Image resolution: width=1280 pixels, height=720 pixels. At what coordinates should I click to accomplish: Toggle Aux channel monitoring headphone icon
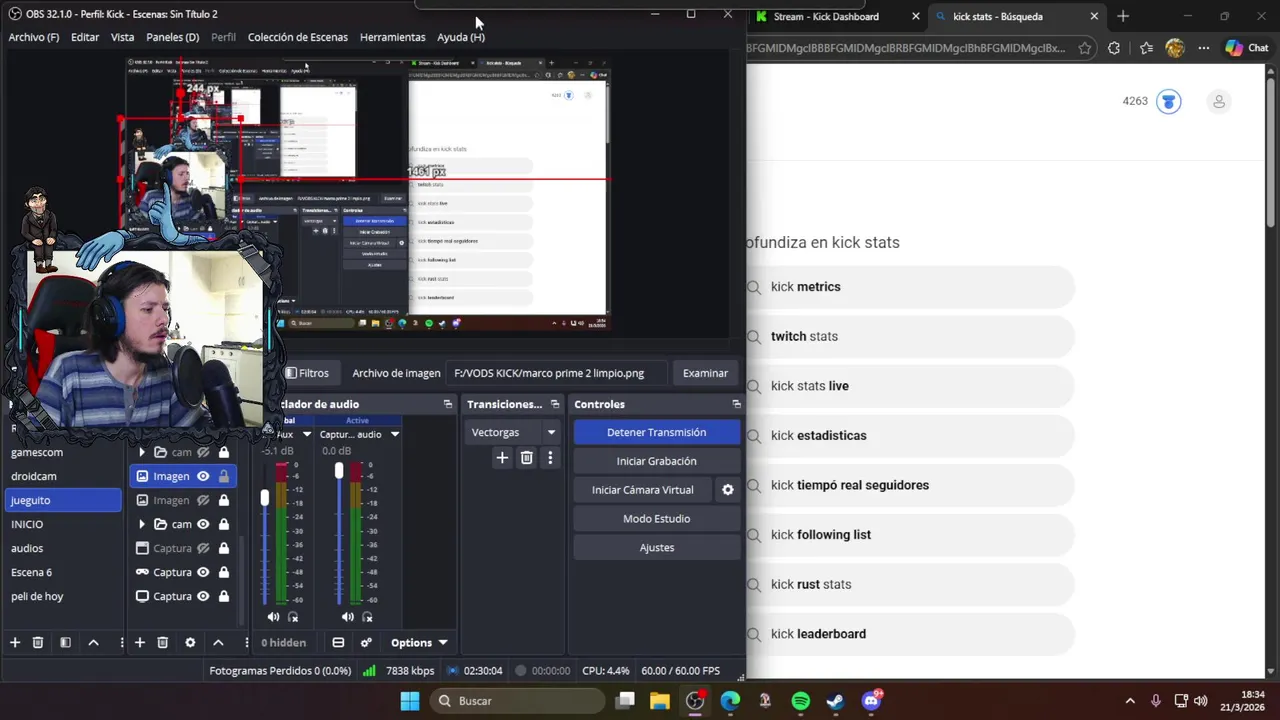coord(293,617)
